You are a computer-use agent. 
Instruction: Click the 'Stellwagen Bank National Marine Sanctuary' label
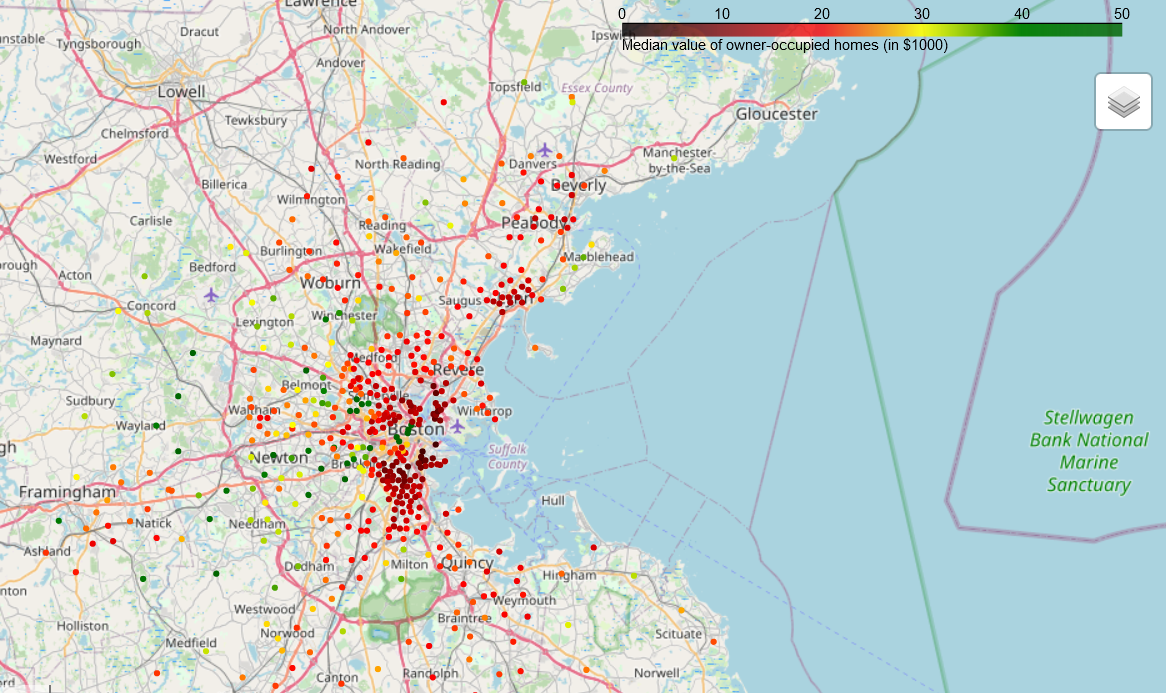(x=1089, y=451)
